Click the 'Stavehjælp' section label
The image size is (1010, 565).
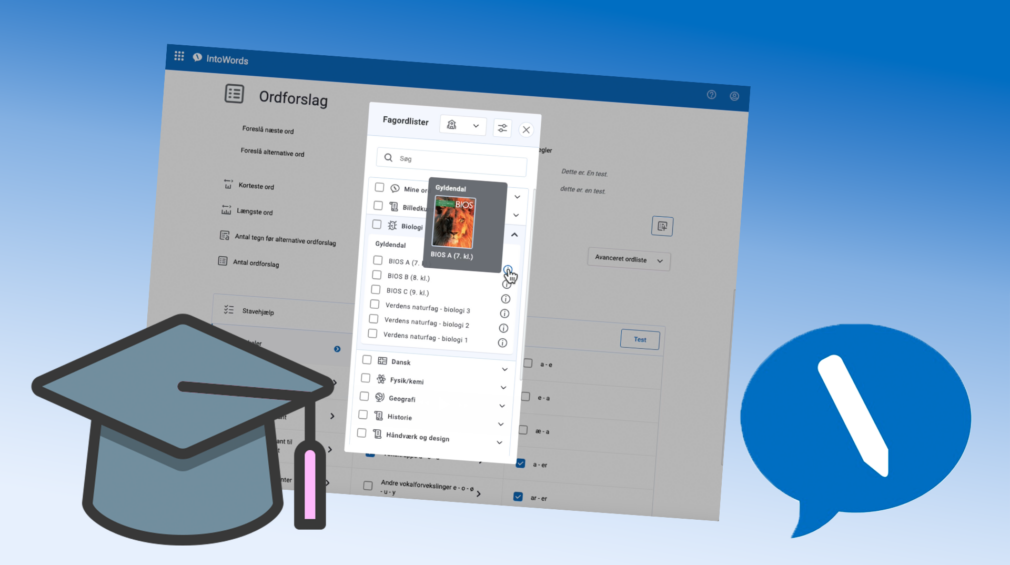258,311
